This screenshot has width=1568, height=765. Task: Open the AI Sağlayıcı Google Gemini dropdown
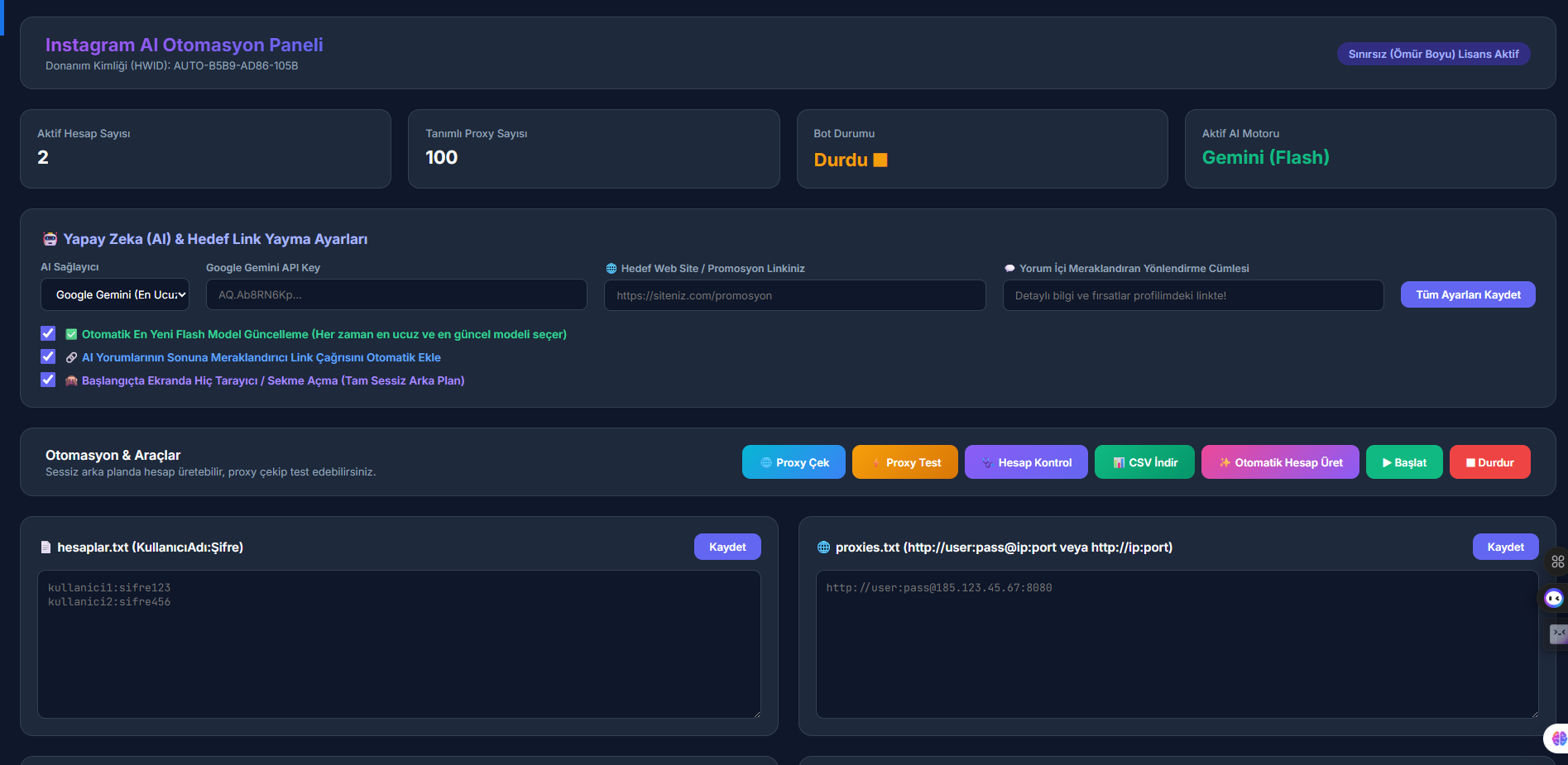point(115,294)
